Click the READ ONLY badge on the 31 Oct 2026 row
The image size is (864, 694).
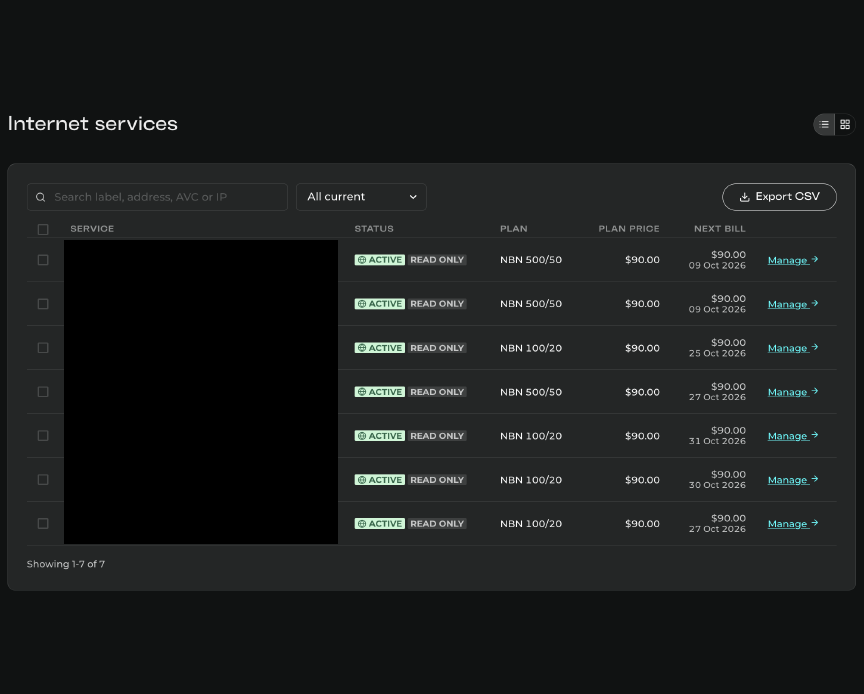click(x=437, y=435)
